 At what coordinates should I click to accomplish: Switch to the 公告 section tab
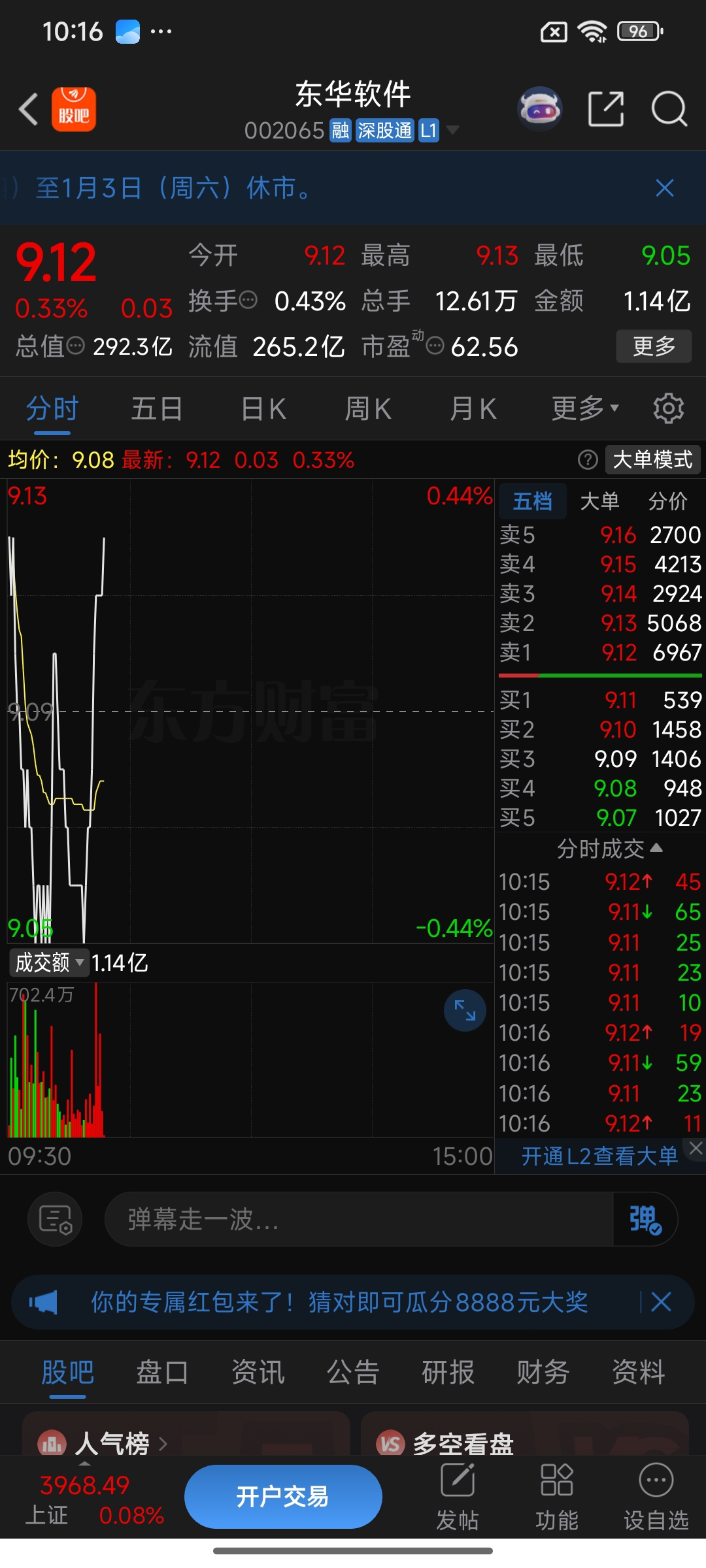coord(353,1372)
